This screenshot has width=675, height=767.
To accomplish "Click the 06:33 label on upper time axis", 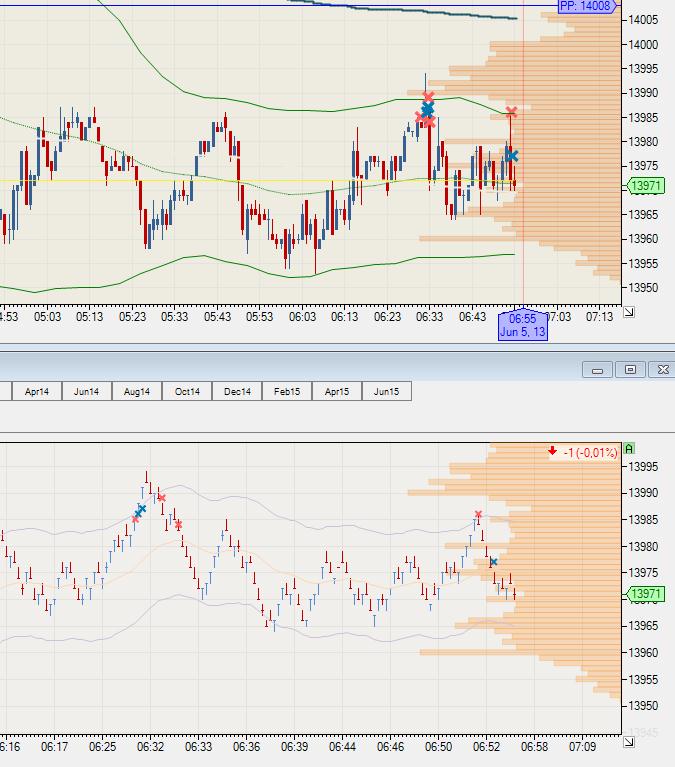I will pos(429,317).
